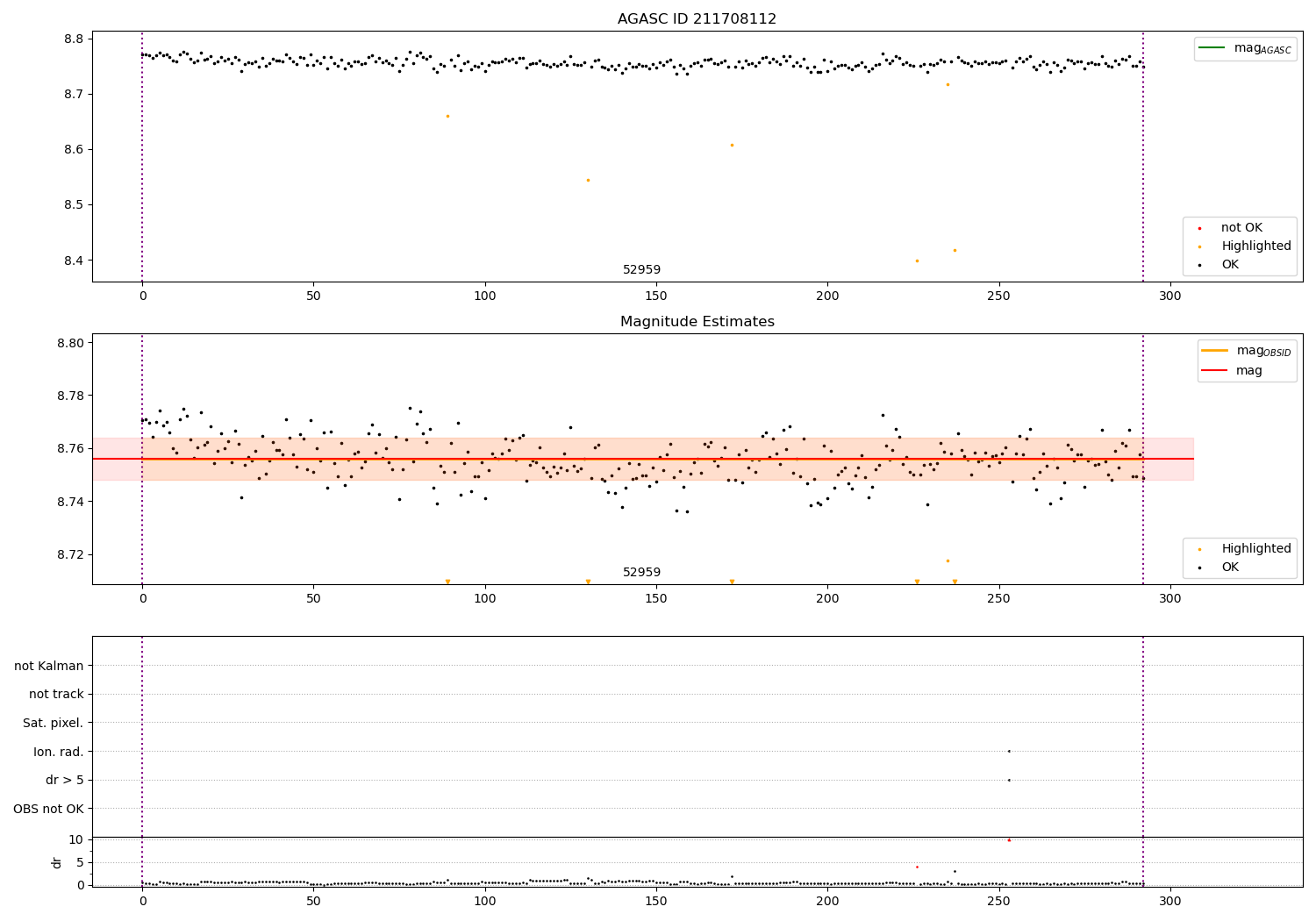The width and height of the screenshot is (1316, 921).
Task: Click x-tick 150 under the top plot
Action: click(656, 296)
